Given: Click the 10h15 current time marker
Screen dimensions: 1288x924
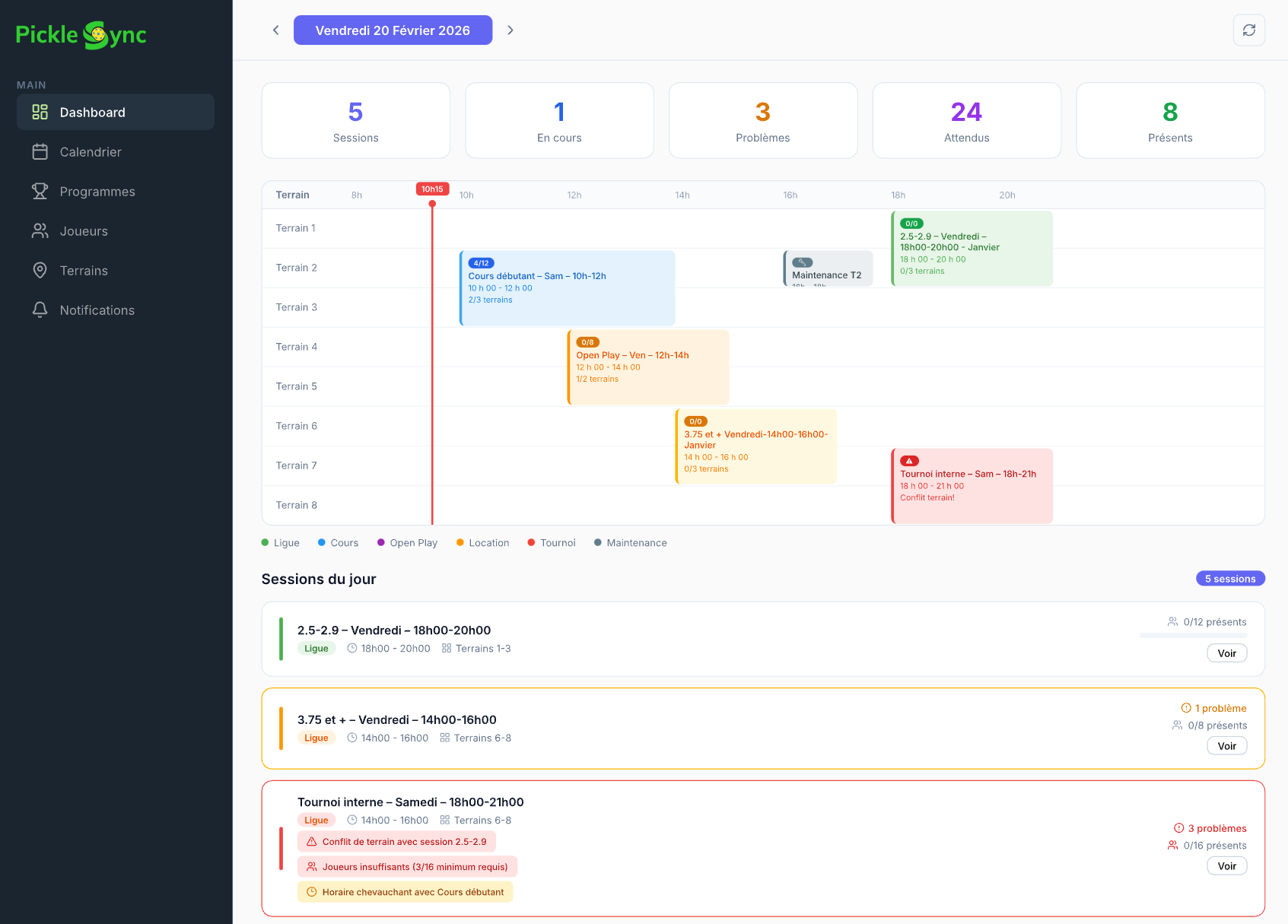Looking at the screenshot, I should pos(432,189).
